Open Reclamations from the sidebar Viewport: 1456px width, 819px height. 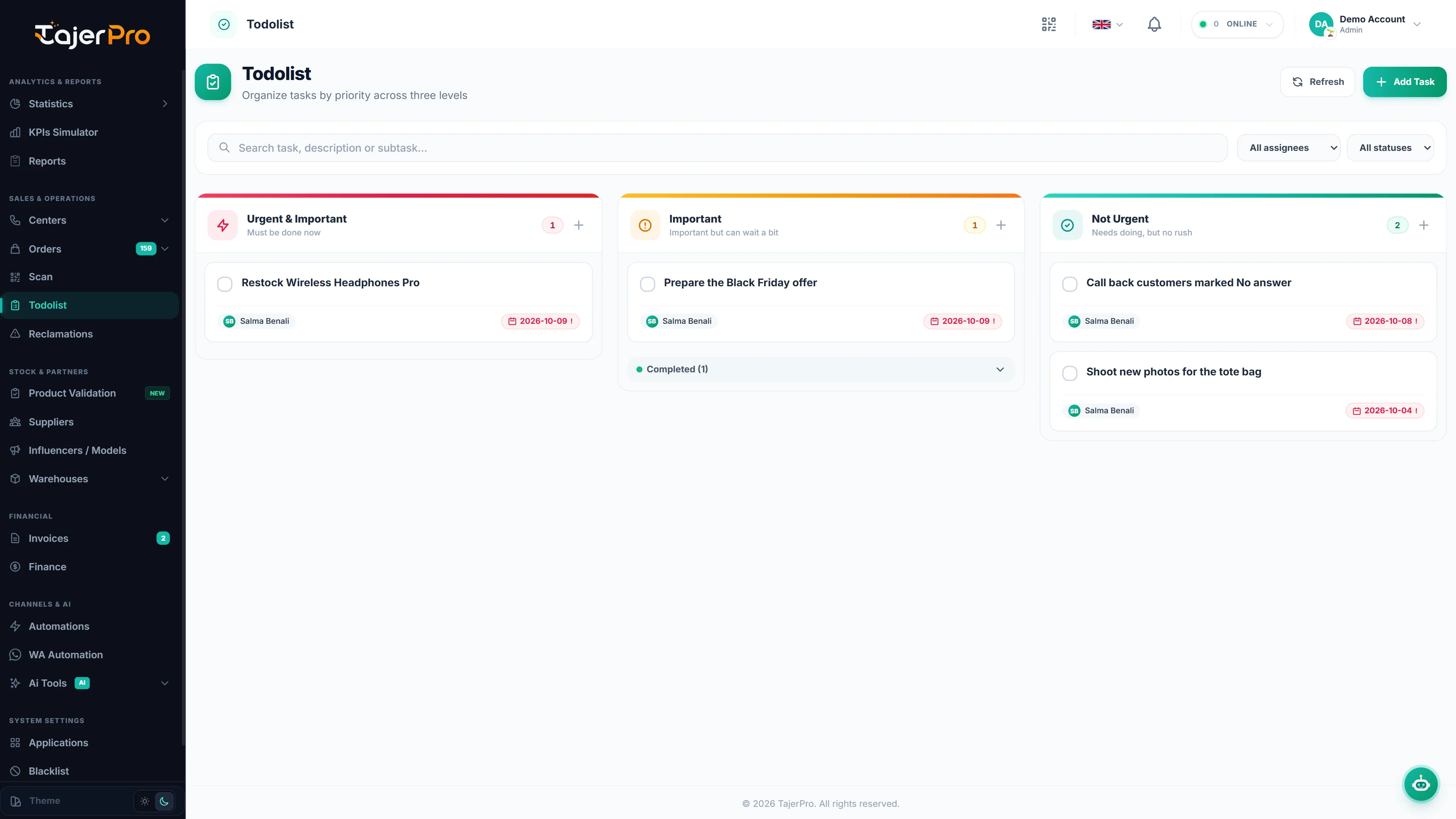pos(90,334)
